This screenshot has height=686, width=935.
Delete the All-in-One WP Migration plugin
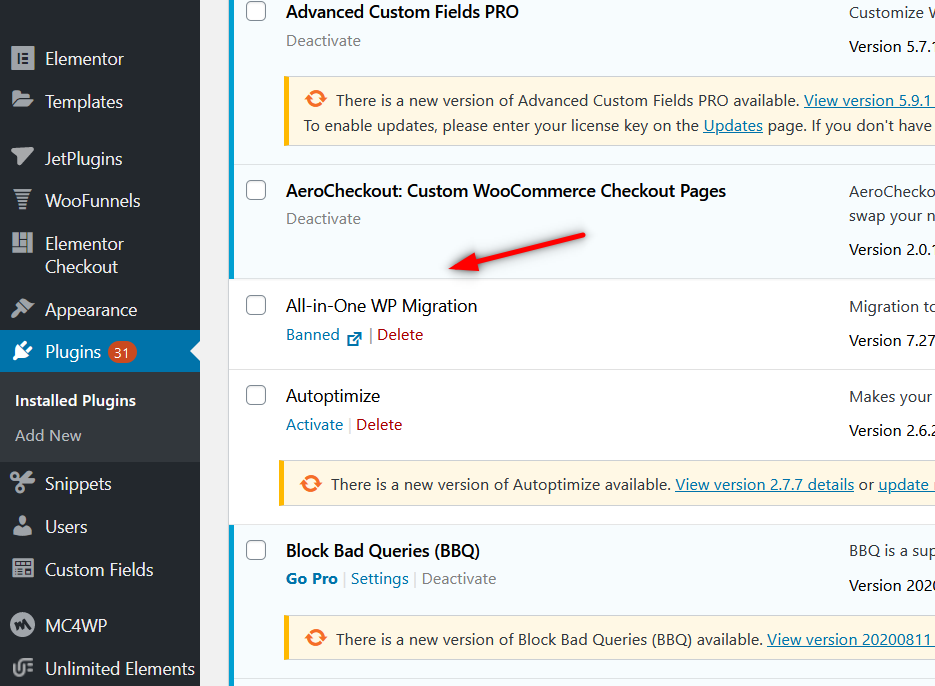(400, 335)
